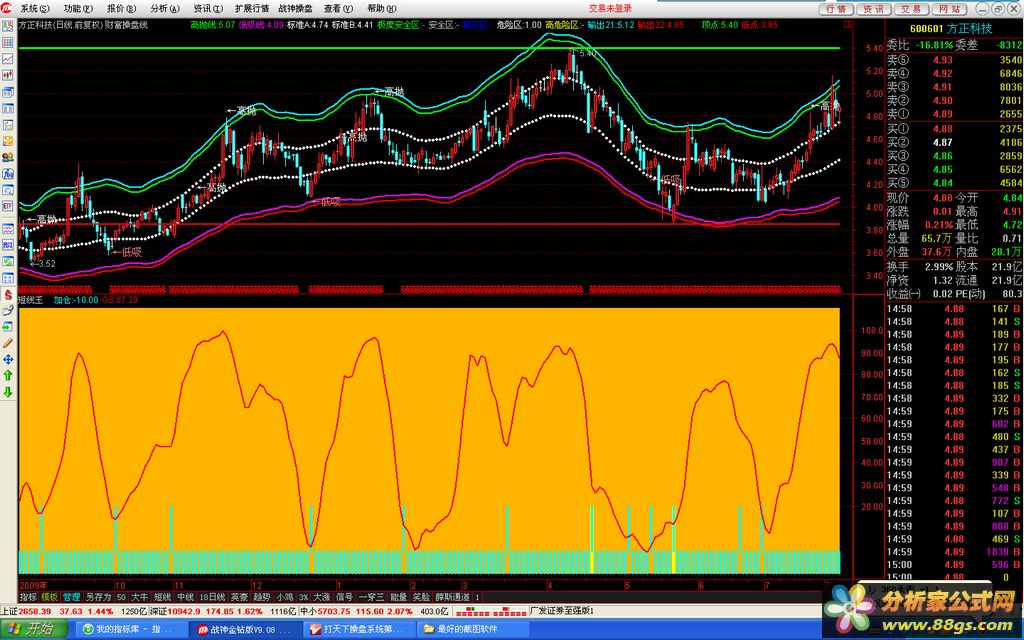
Task: Open 最好的截图软件 folder in taskbar
Action: point(472,629)
